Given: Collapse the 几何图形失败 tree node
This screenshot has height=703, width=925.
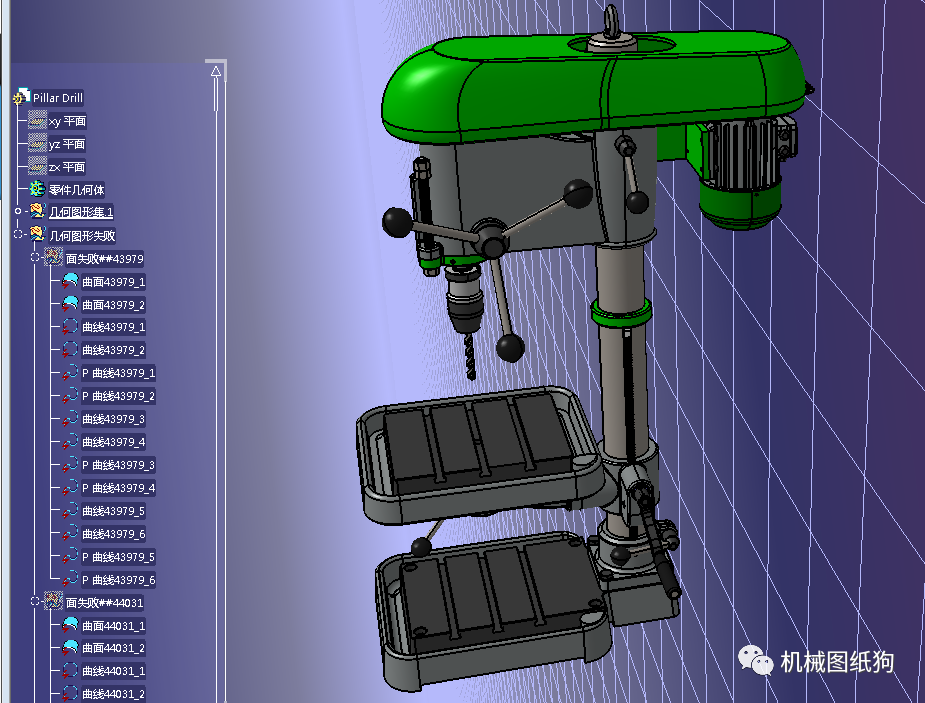Looking at the screenshot, I should pos(18,235).
